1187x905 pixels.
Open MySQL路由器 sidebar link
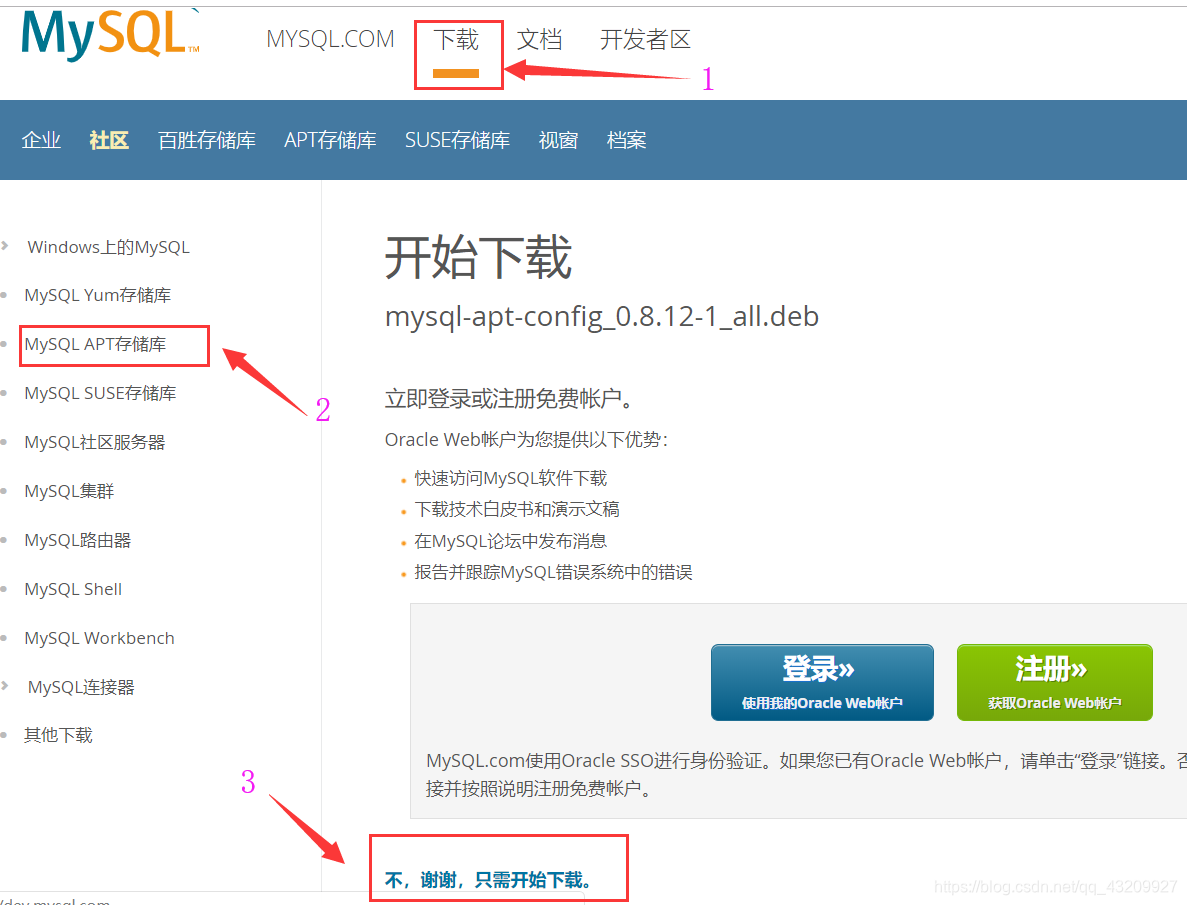78,541
